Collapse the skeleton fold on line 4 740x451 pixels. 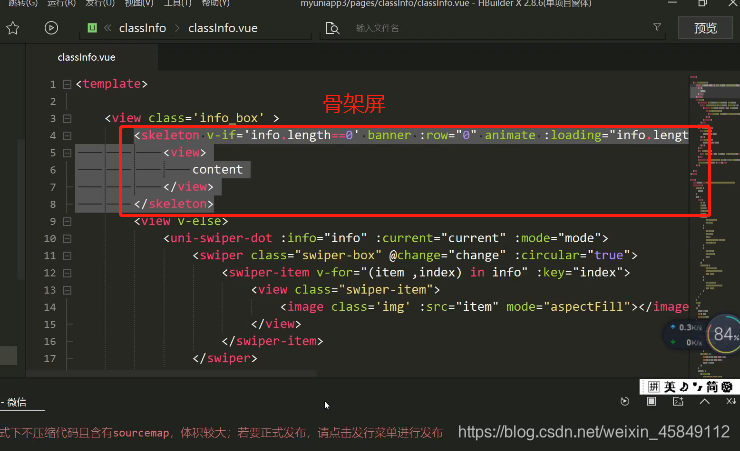point(67,136)
